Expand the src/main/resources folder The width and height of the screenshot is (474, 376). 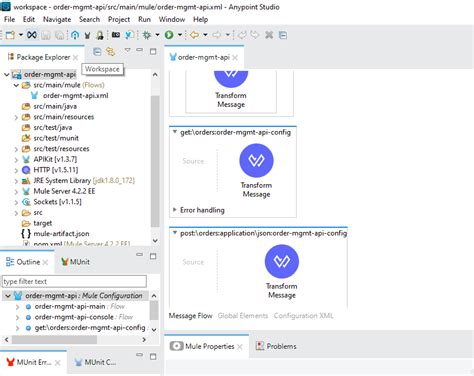(16, 117)
